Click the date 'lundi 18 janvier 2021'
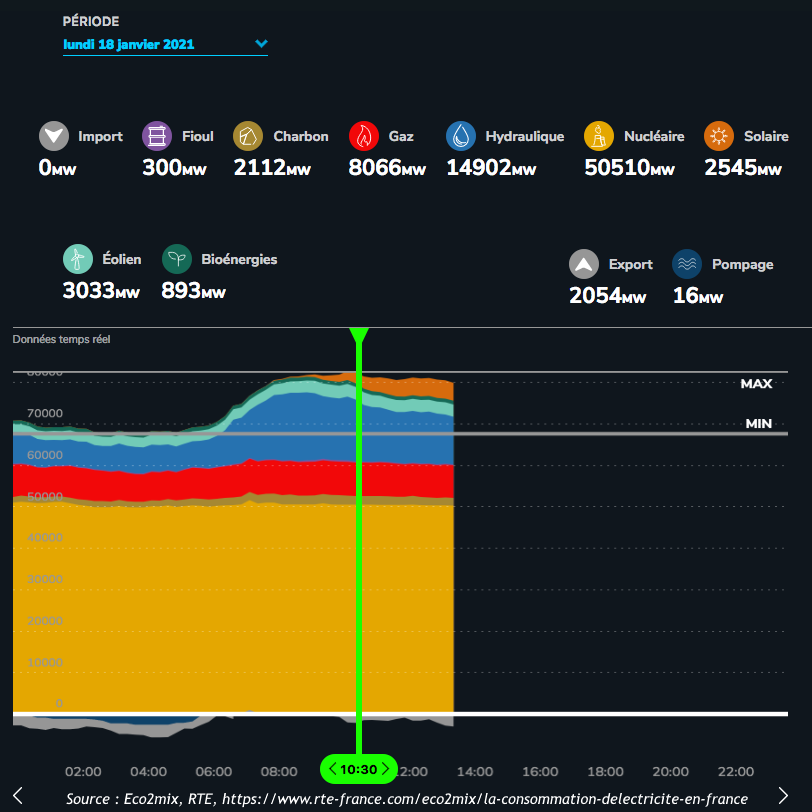The width and height of the screenshot is (812, 812). pyautogui.click(x=129, y=44)
